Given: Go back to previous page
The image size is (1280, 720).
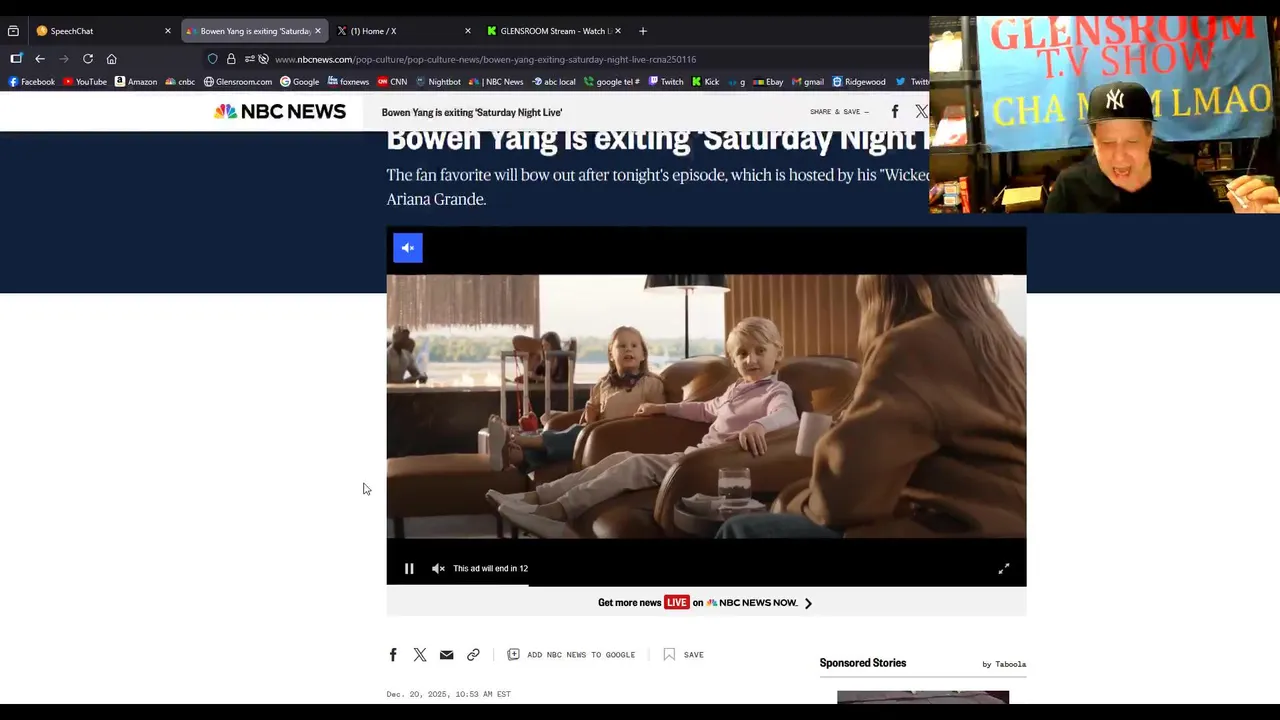Looking at the screenshot, I should tap(40, 59).
